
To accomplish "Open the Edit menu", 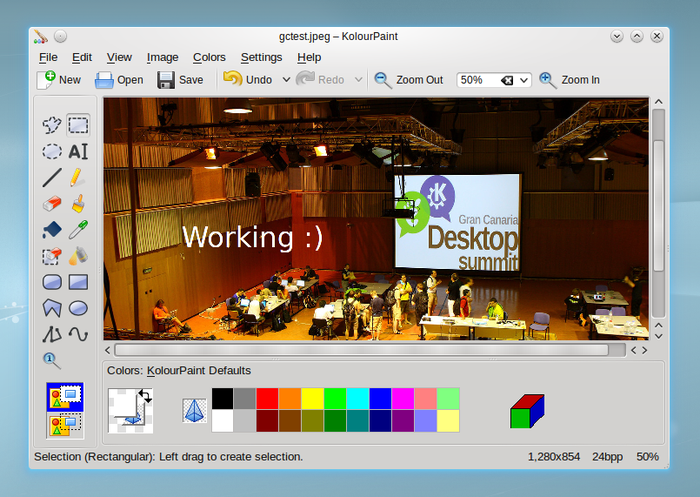I will click(82, 57).
